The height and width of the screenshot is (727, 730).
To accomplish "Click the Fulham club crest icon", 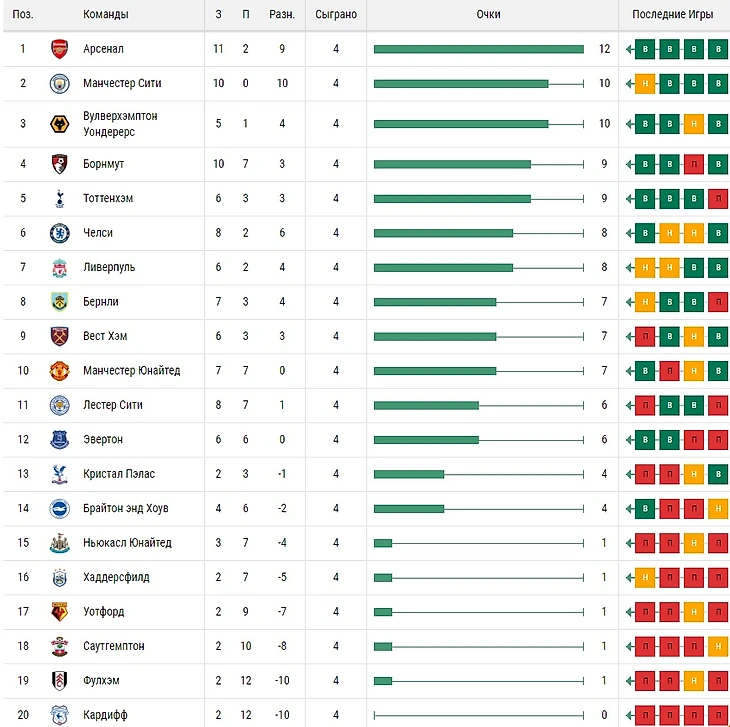I will click(59, 681).
